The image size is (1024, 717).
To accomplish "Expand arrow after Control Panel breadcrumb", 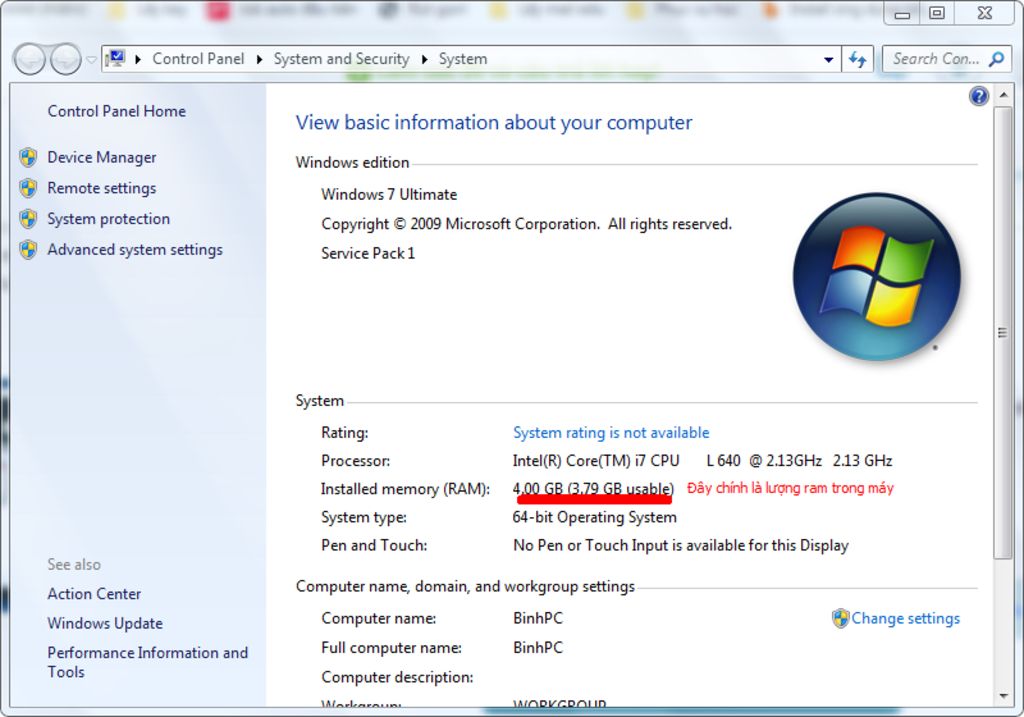I will coord(259,59).
